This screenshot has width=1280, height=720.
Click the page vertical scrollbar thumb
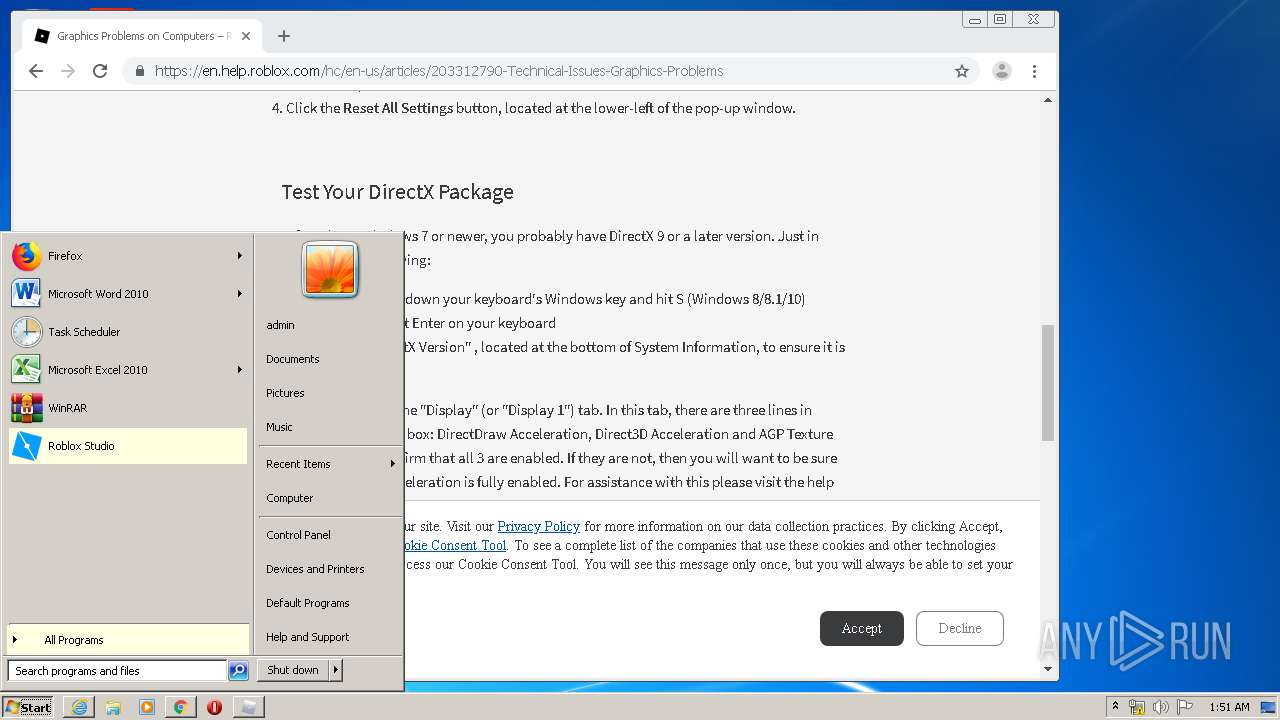(x=1048, y=382)
